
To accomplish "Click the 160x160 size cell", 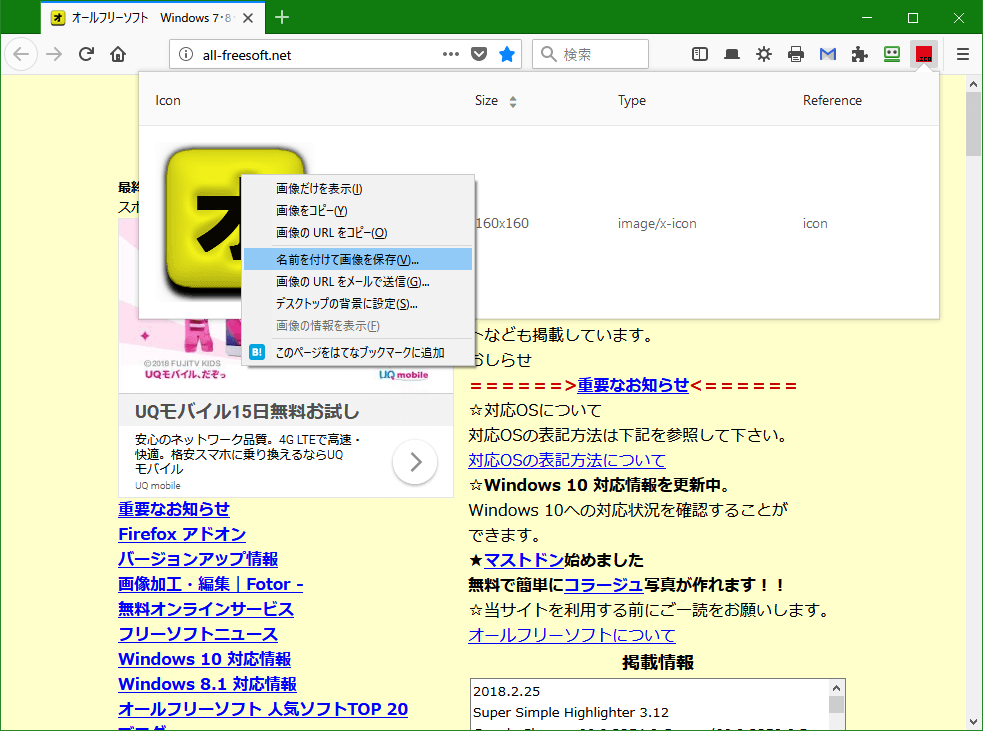I will point(502,223).
